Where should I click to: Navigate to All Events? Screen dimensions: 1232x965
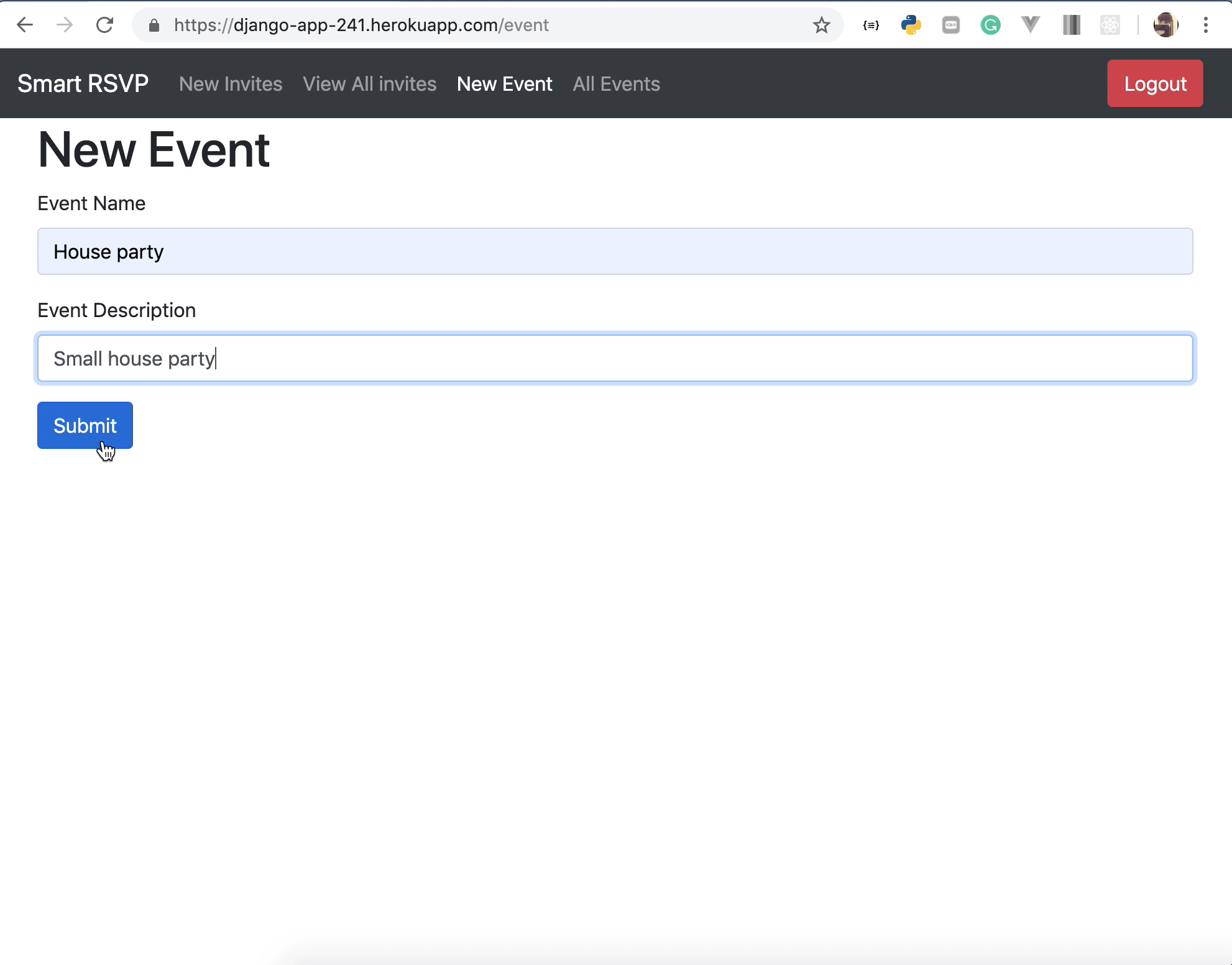tap(616, 84)
